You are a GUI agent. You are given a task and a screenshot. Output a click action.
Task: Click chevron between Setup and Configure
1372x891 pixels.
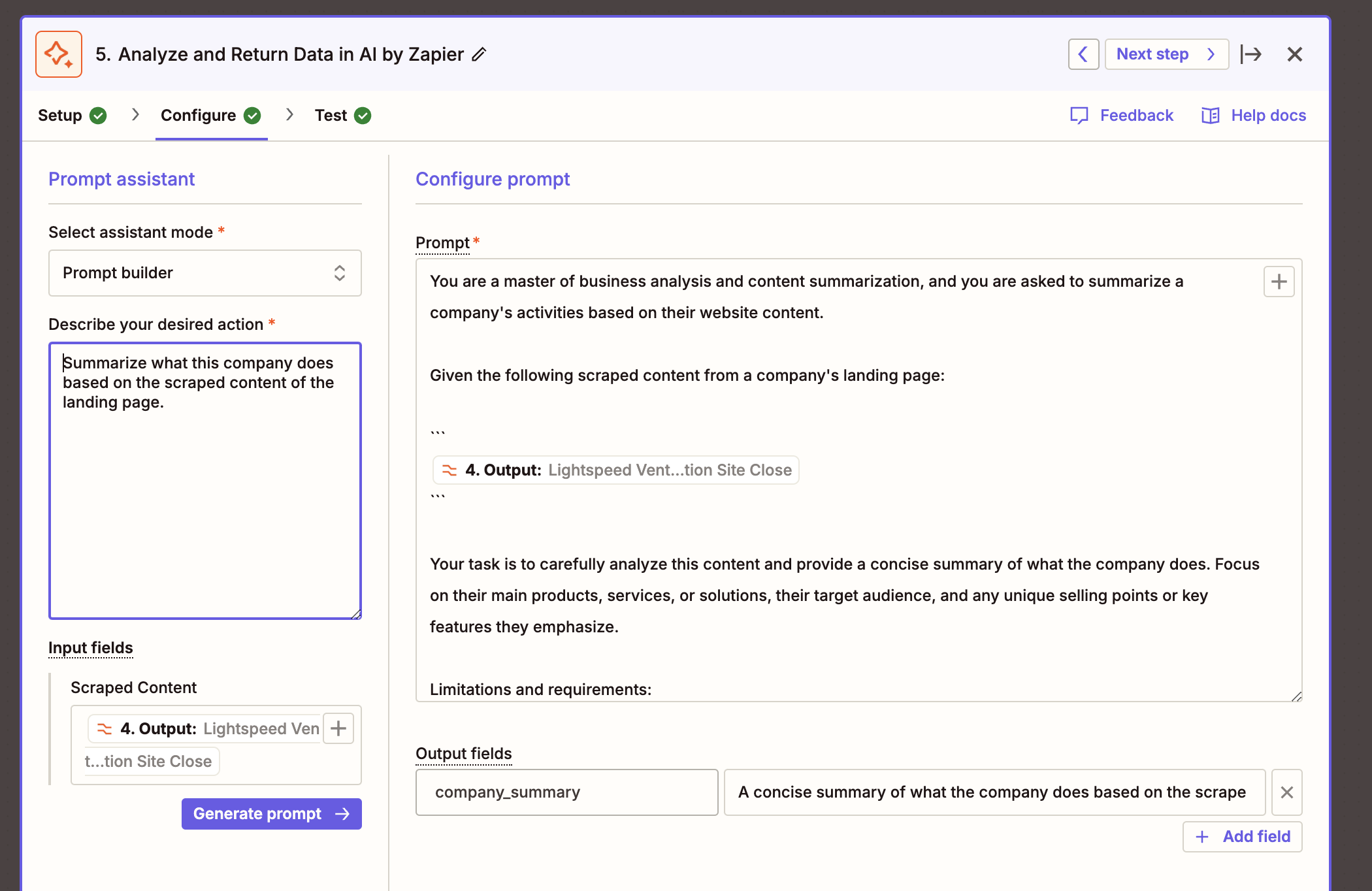(135, 115)
